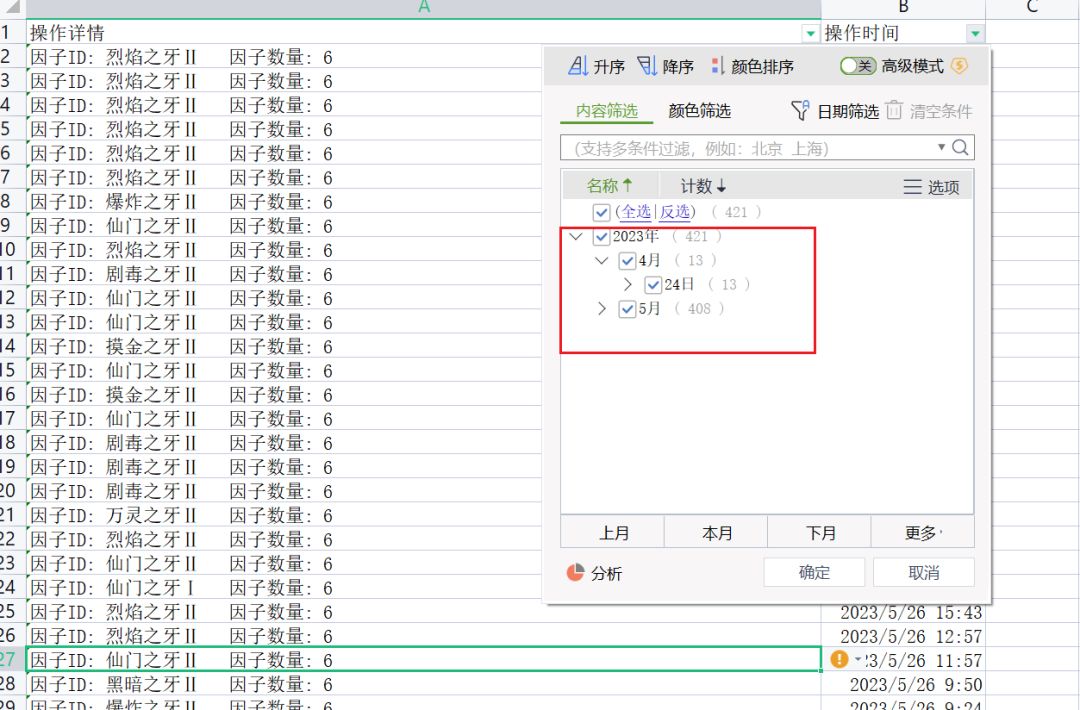The height and width of the screenshot is (710, 1080).
Task: Click the 日期筛选 funnel icon
Action: point(800,110)
